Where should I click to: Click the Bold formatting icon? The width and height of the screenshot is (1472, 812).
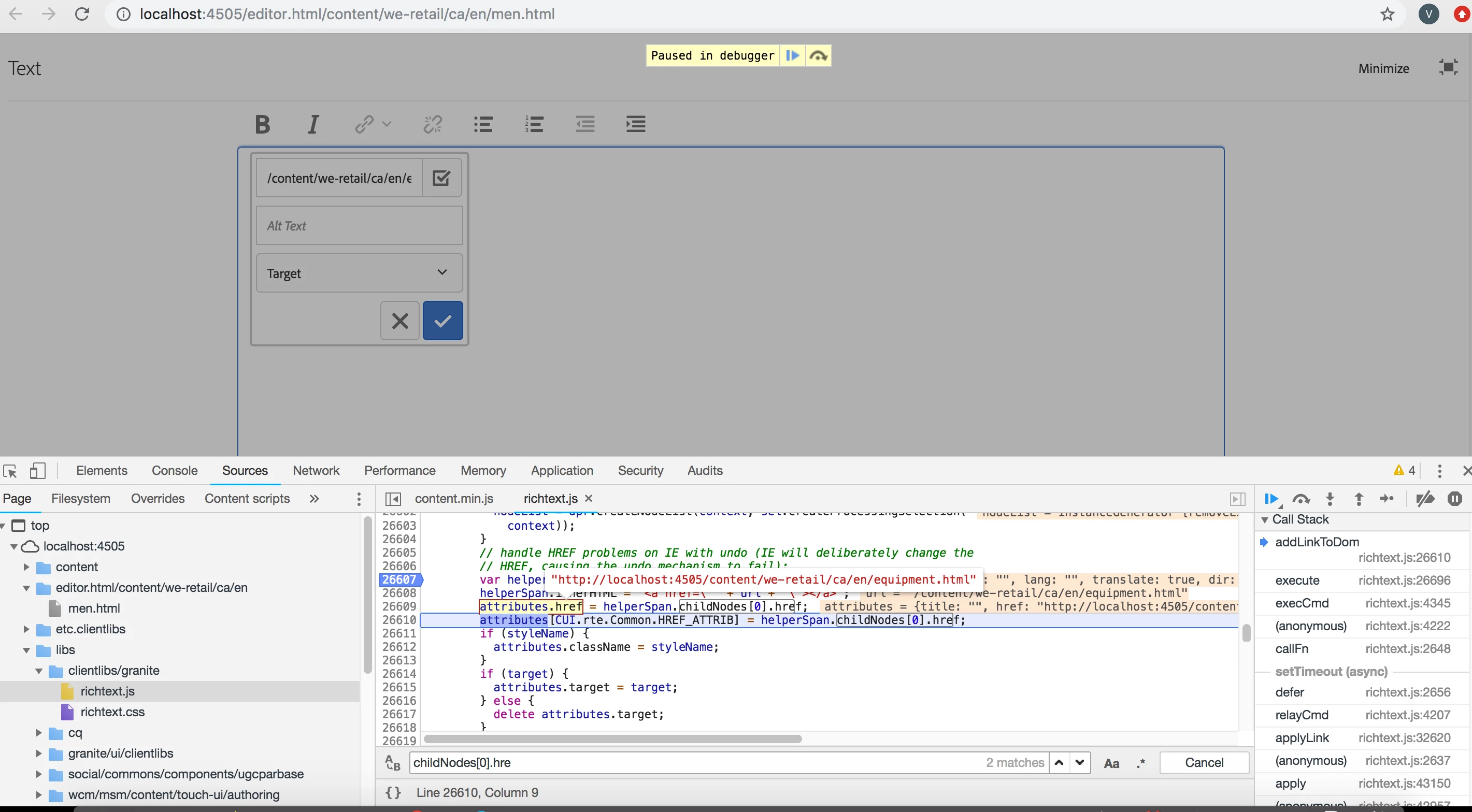pyautogui.click(x=262, y=124)
